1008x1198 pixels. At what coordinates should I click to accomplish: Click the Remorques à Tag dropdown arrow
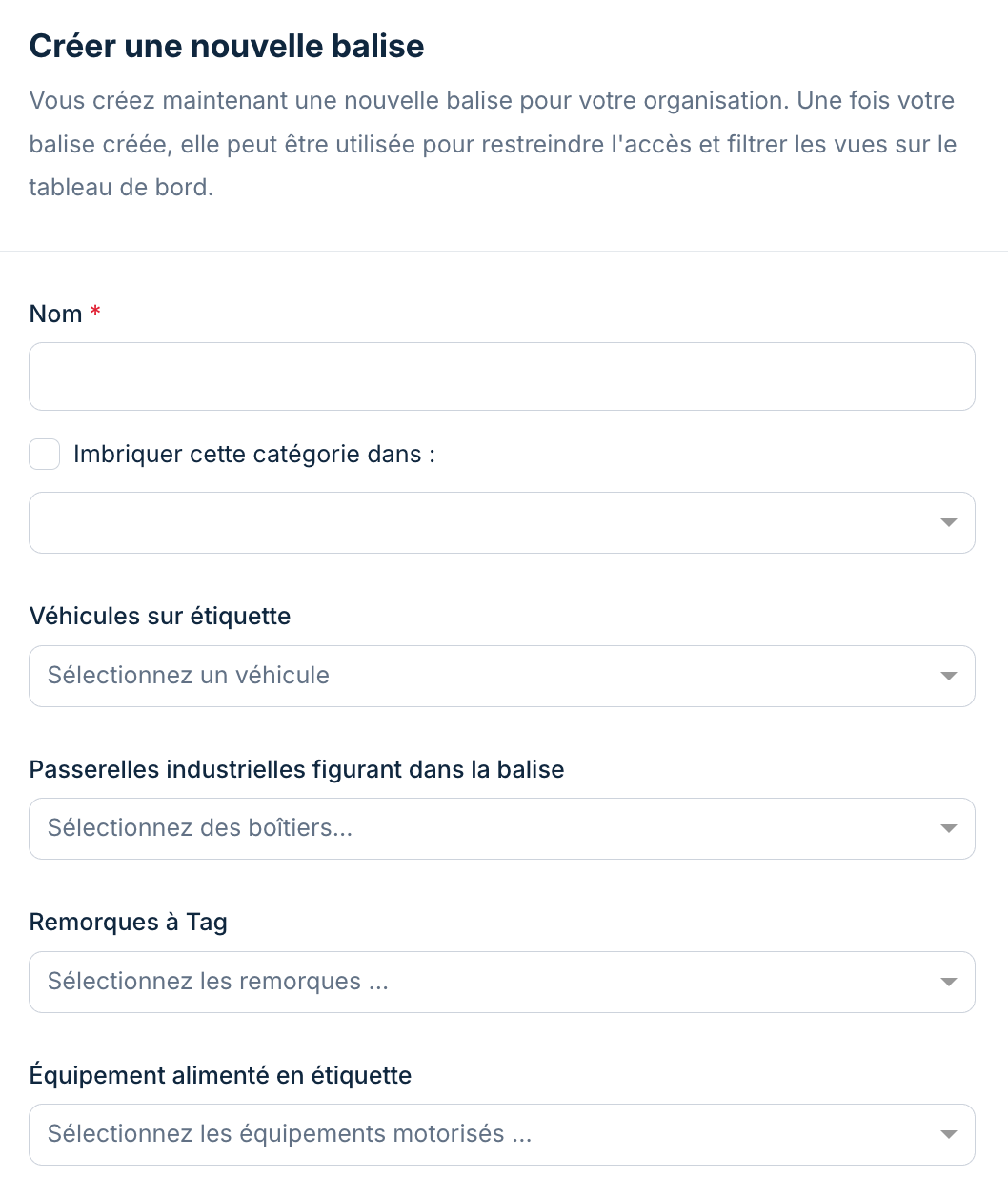click(948, 982)
